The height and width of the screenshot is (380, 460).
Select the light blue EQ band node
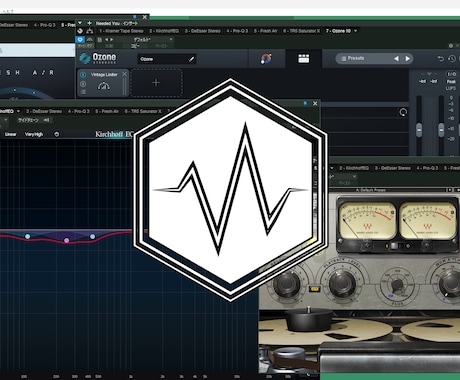92,236
